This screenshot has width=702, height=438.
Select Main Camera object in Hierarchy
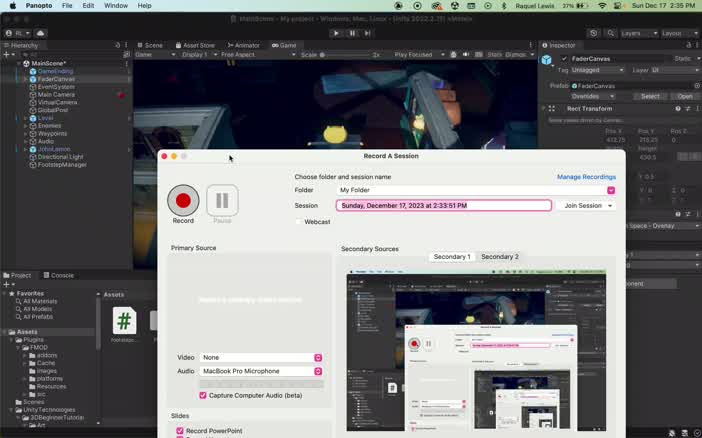point(56,95)
